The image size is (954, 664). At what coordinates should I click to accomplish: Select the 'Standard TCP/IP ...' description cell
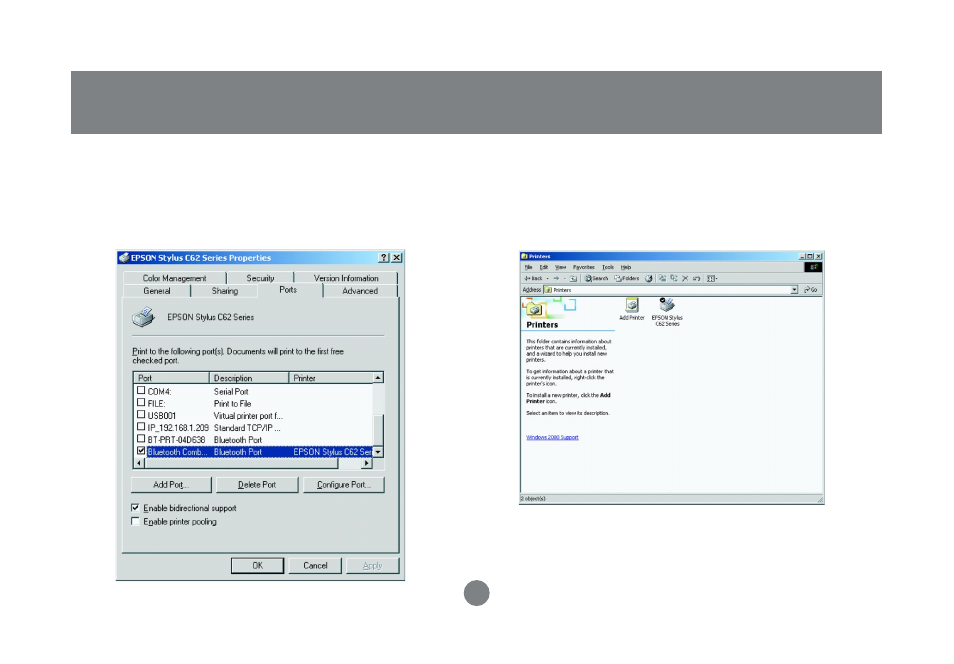(247, 428)
